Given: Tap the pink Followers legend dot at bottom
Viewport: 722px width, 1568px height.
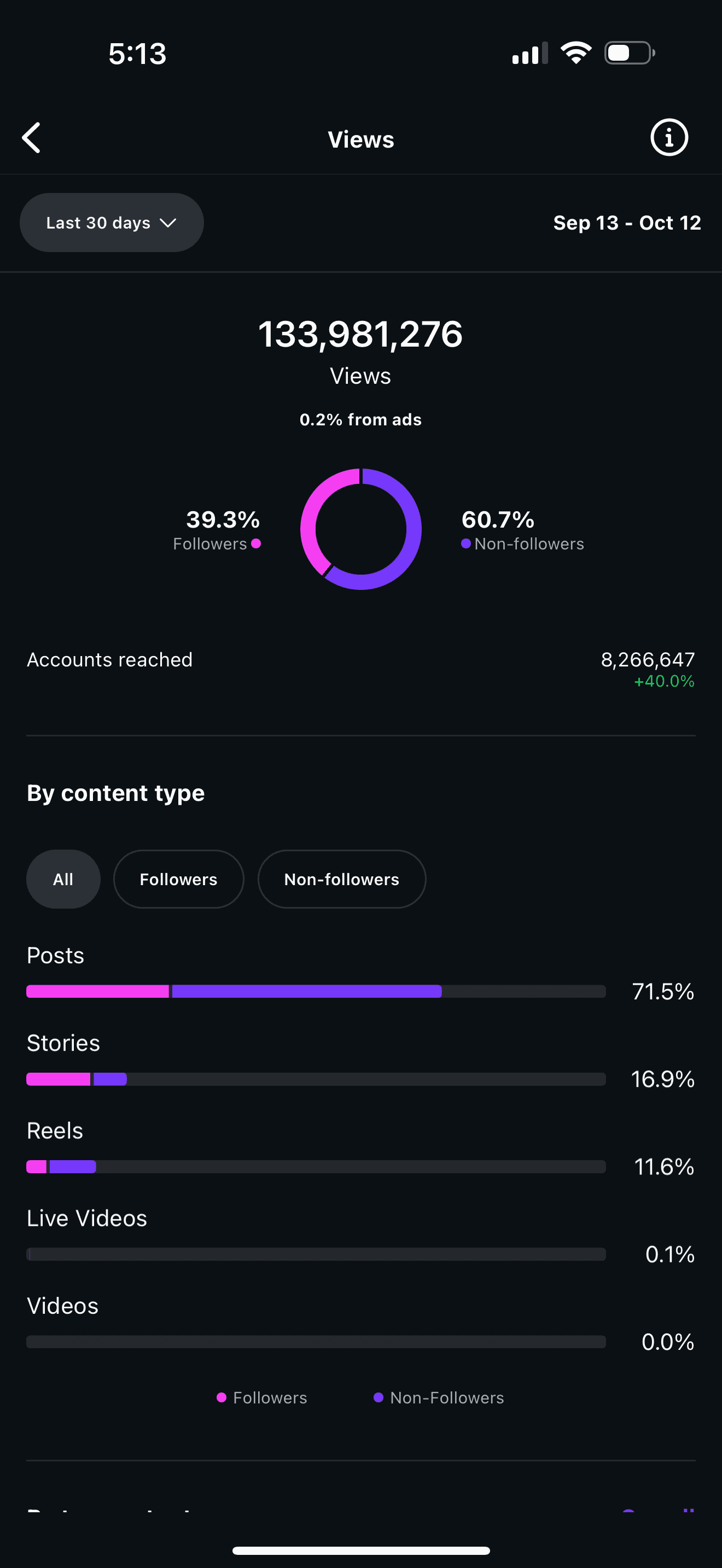Looking at the screenshot, I should pos(222,1397).
